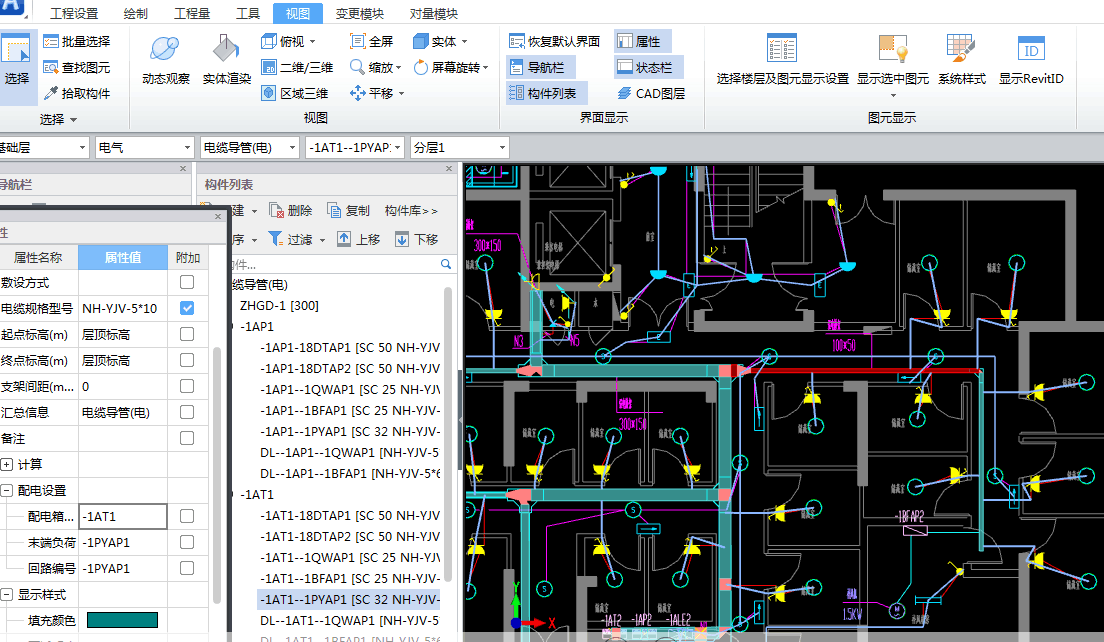Click the 填充颜色 teal color swatch

[x=123, y=620]
